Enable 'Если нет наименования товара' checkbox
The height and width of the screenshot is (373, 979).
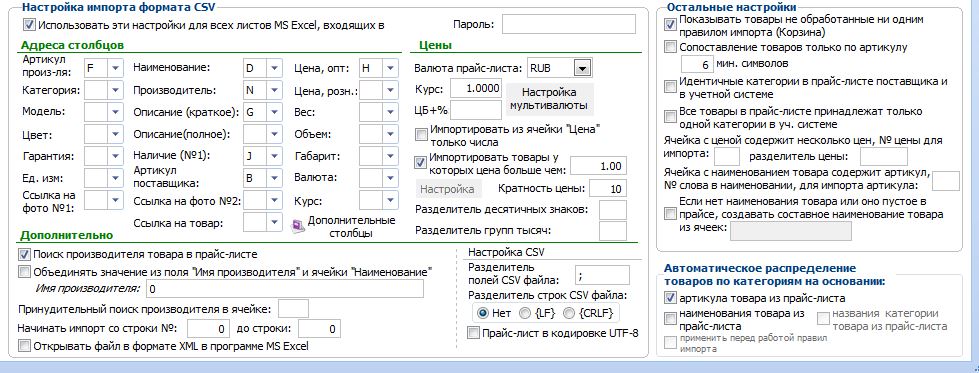click(x=670, y=214)
